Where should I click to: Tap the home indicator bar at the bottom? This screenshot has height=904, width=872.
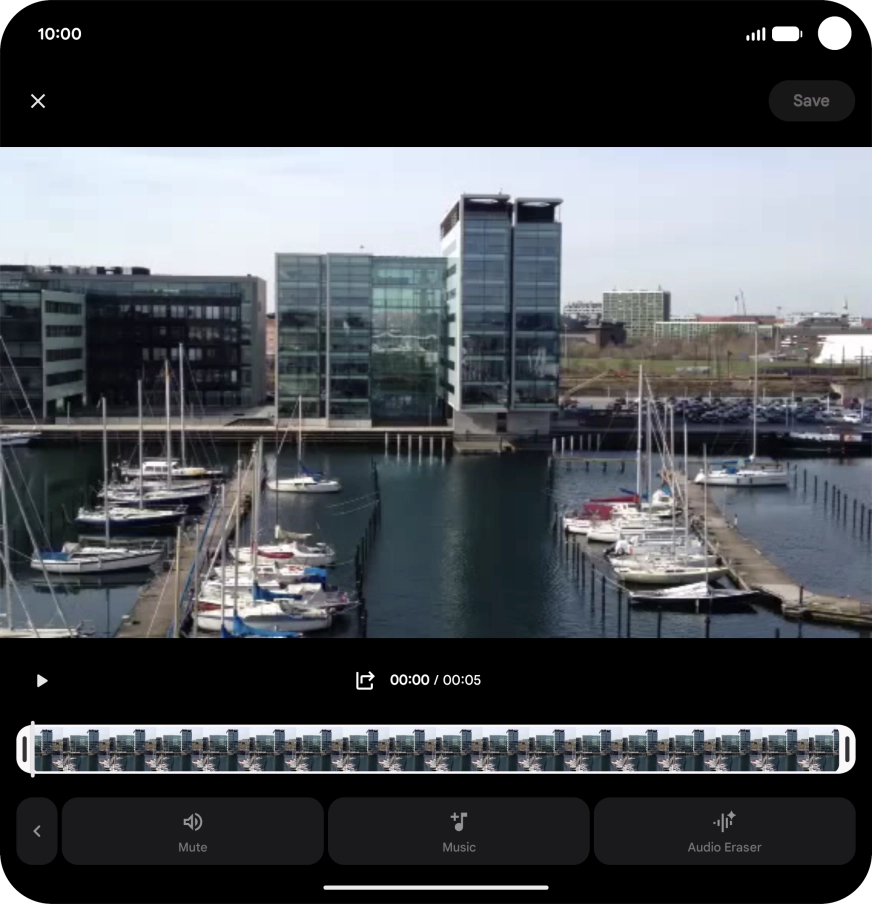pos(436,887)
